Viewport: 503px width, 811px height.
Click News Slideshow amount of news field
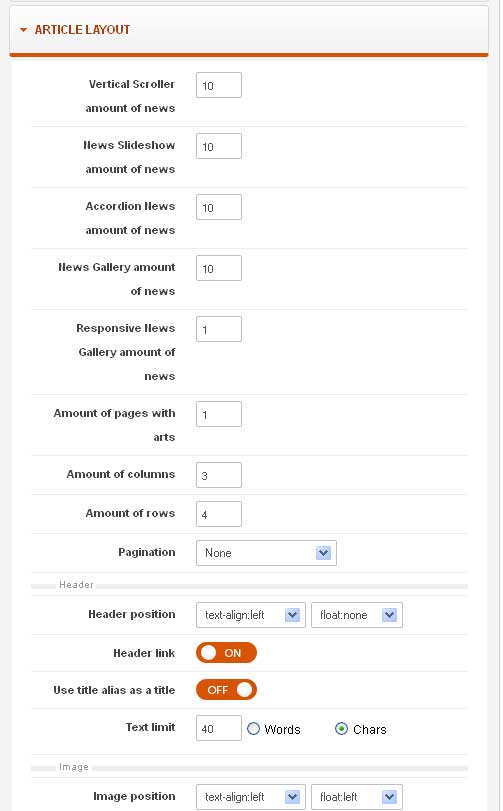(x=219, y=146)
